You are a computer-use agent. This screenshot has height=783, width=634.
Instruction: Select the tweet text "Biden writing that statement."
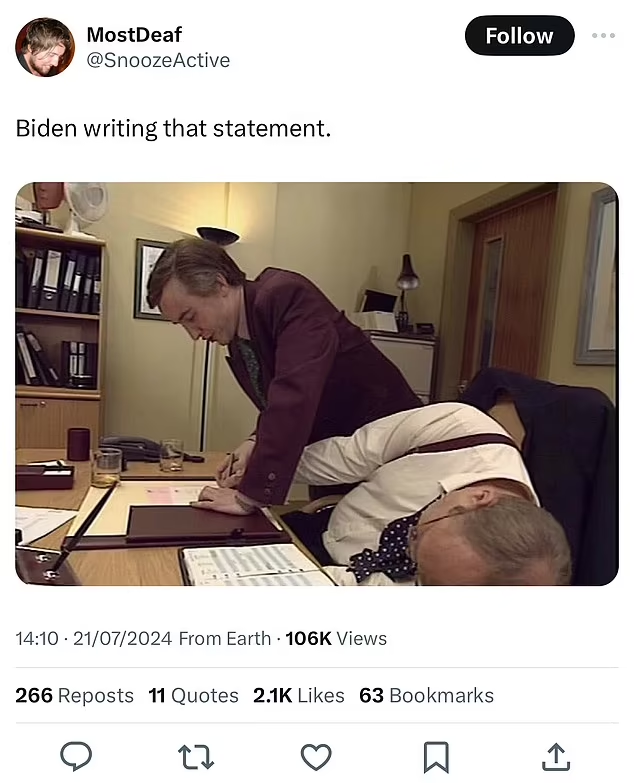[173, 128]
